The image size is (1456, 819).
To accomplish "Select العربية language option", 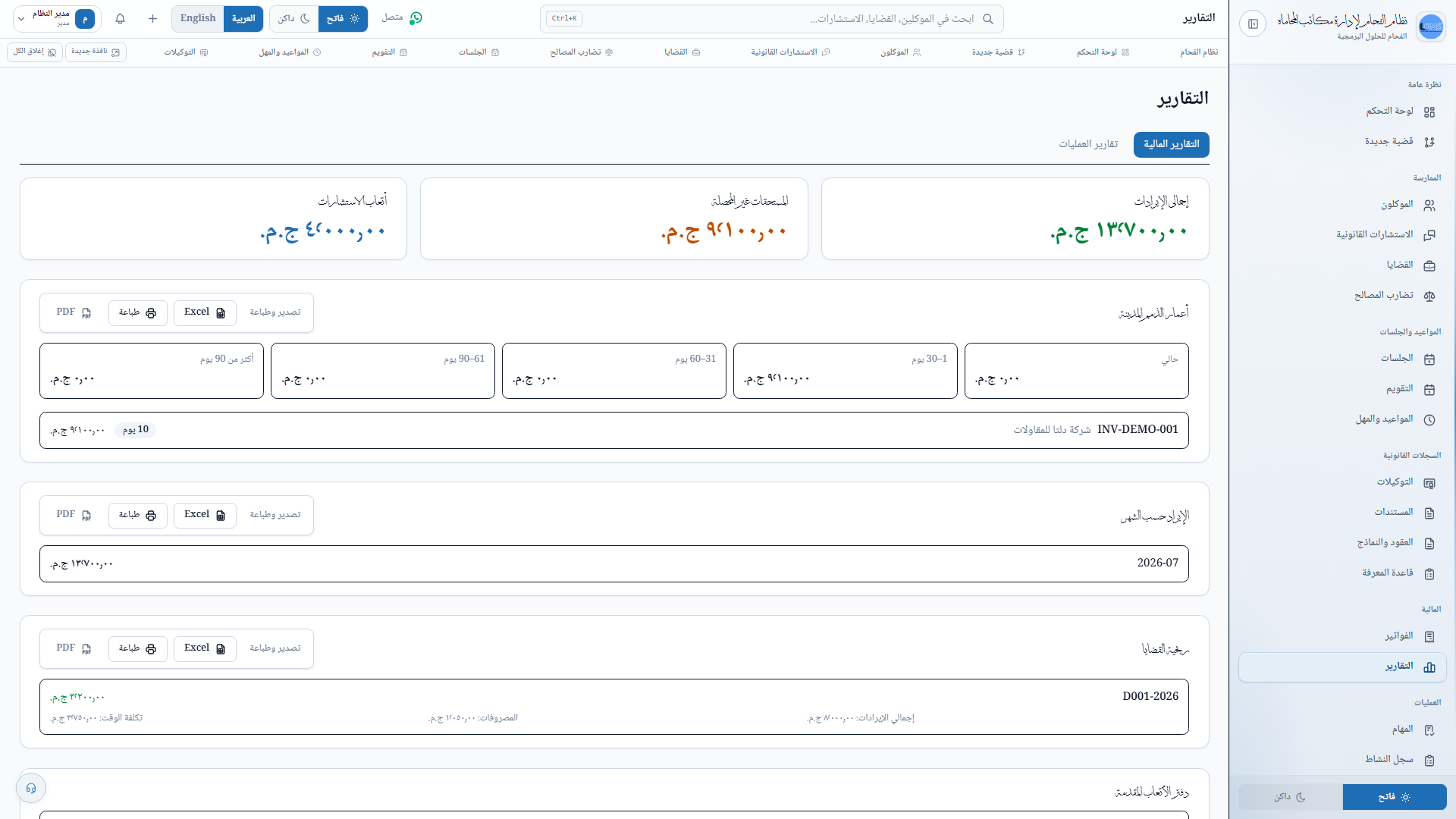I will point(243,19).
